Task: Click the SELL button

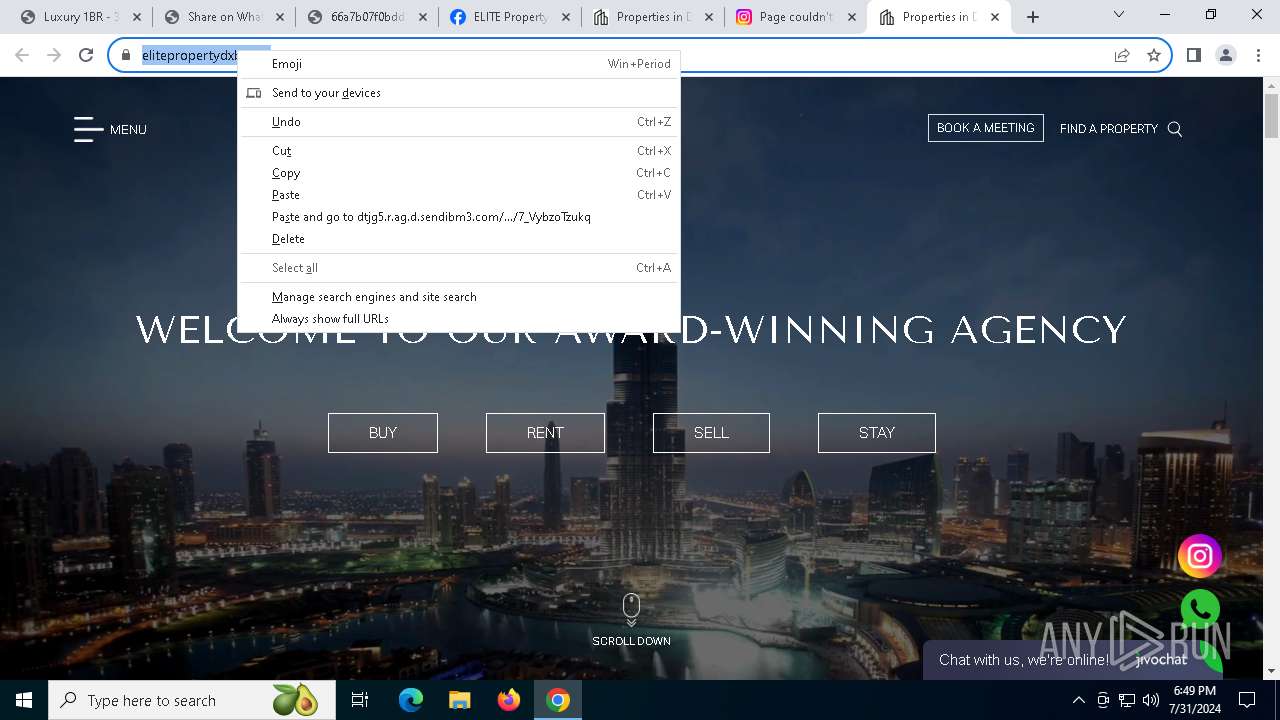Action: [x=711, y=433]
